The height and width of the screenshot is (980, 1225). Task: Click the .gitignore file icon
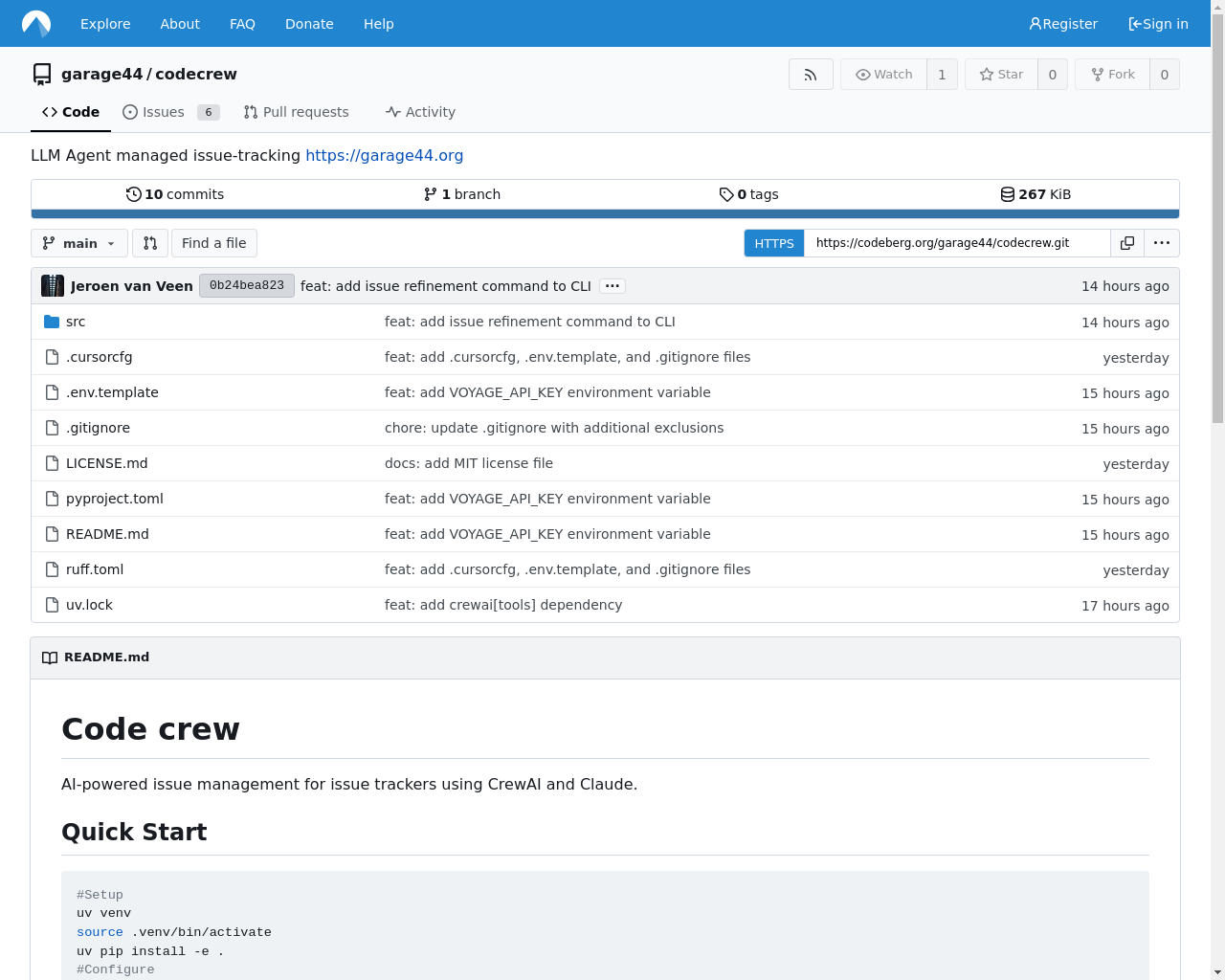point(53,428)
